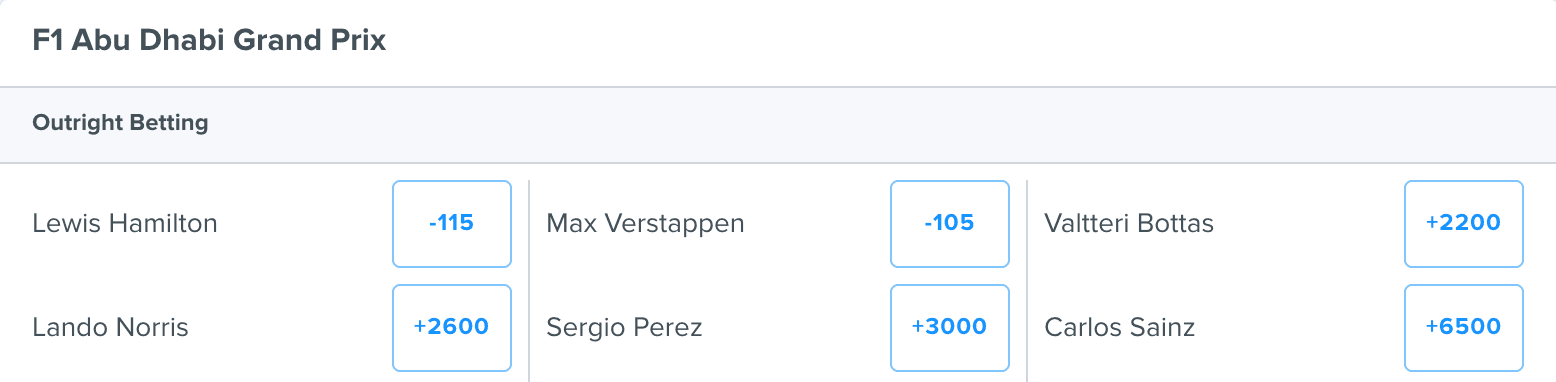This screenshot has width=1556, height=382.
Task: Select Lewis Hamilton's -115 odds button
Action: point(452,224)
